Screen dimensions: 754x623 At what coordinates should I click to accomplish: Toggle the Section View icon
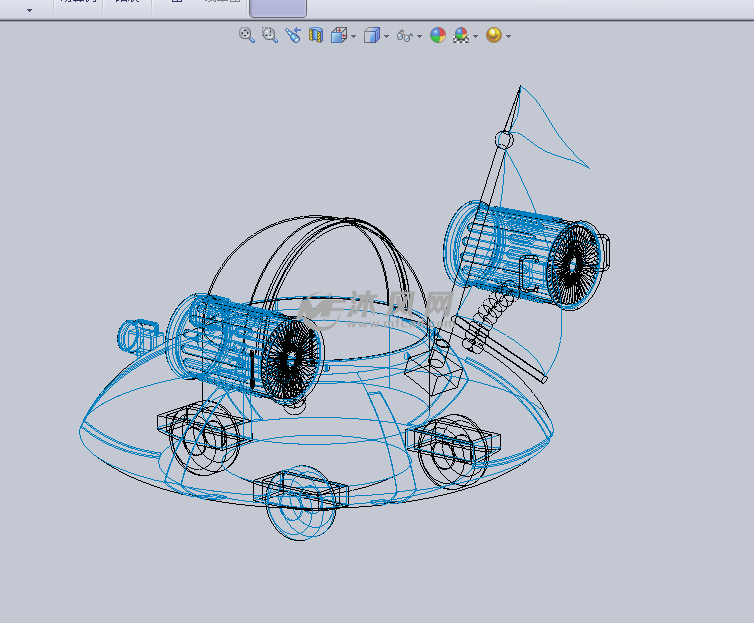(x=316, y=35)
